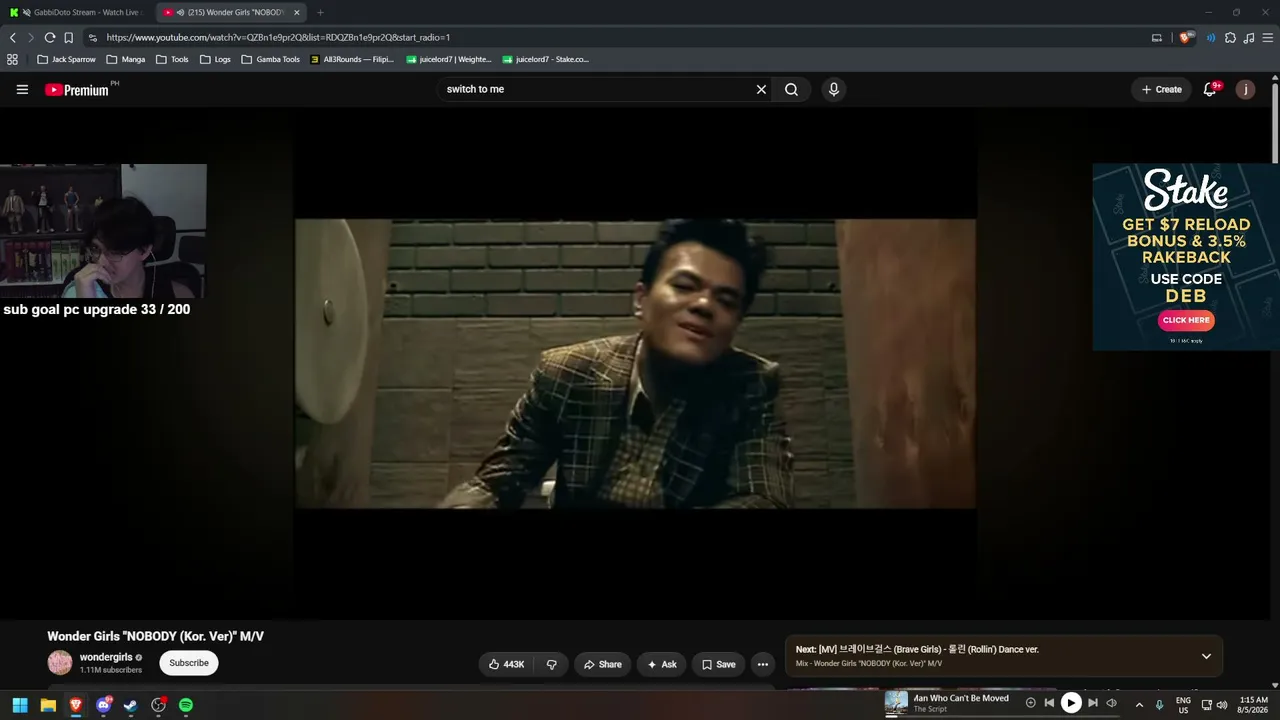Open the blue sound wave extension
1280x720 pixels.
(x=1211, y=37)
